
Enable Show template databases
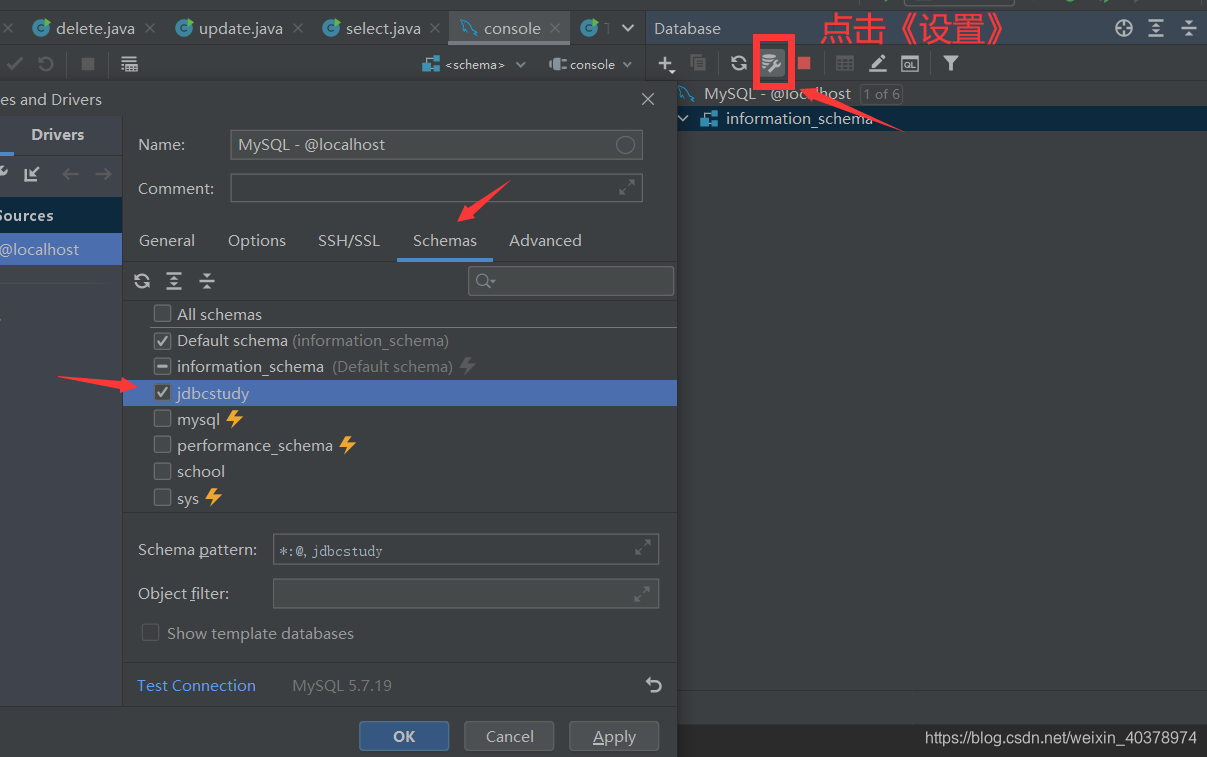pyautogui.click(x=150, y=633)
